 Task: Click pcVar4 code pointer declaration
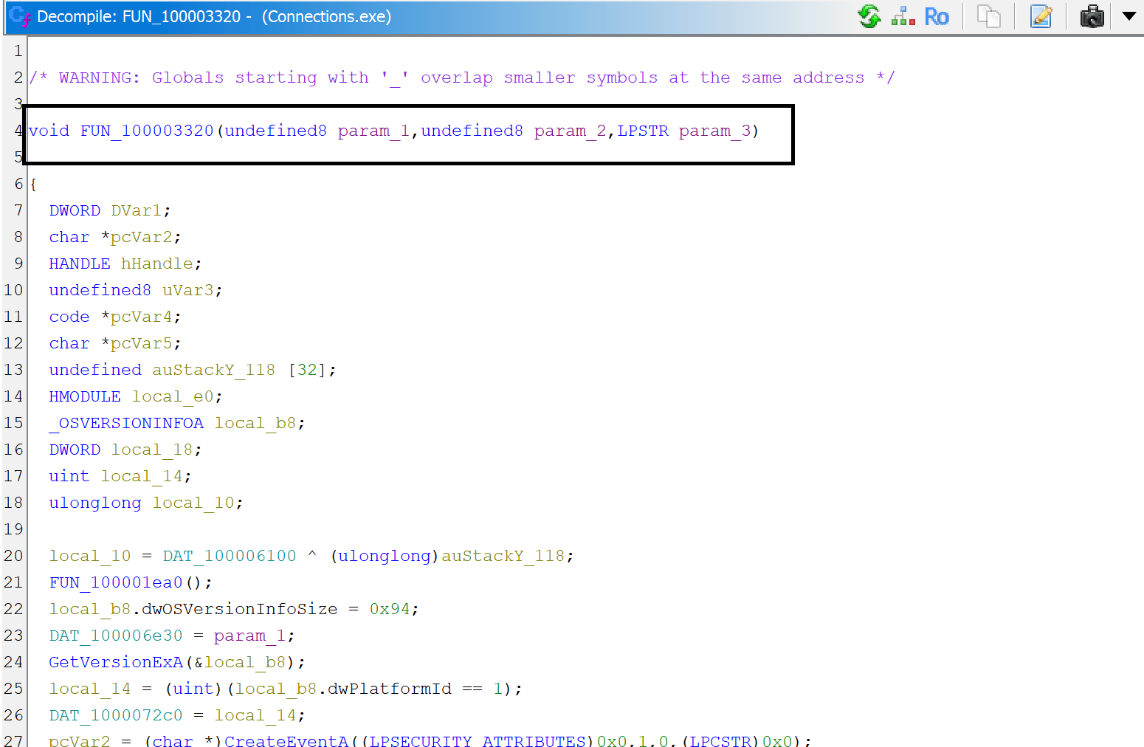pos(142,317)
